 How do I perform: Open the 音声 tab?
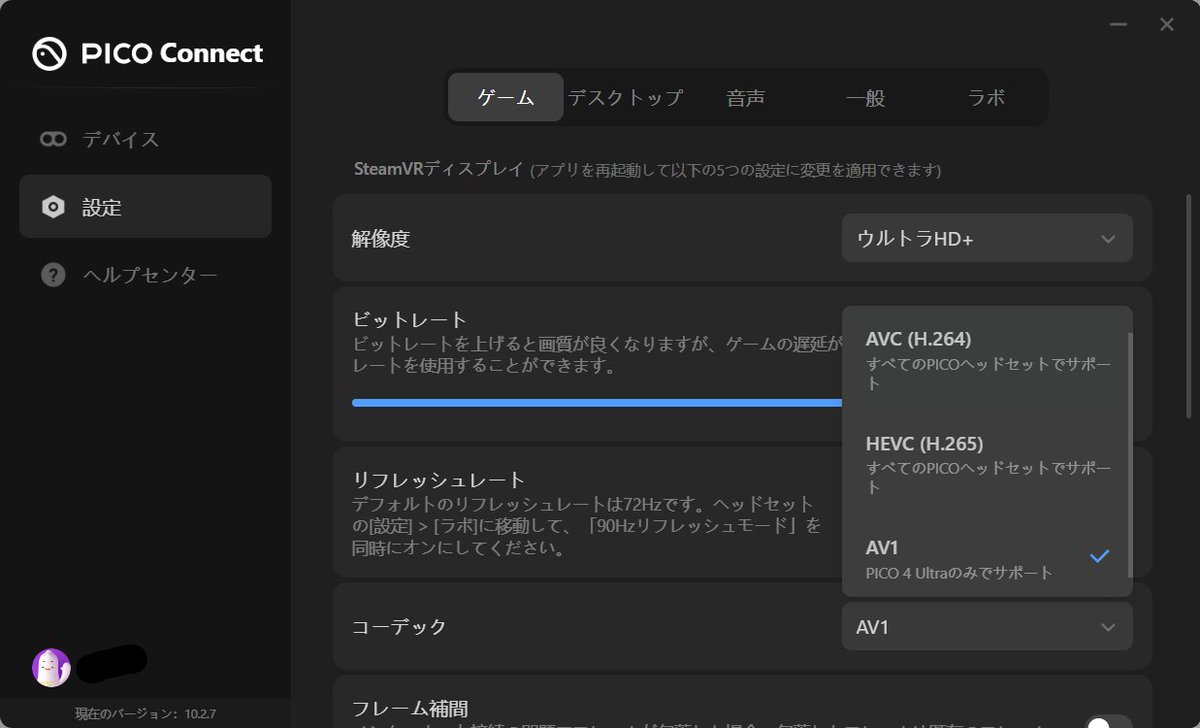click(746, 97)
